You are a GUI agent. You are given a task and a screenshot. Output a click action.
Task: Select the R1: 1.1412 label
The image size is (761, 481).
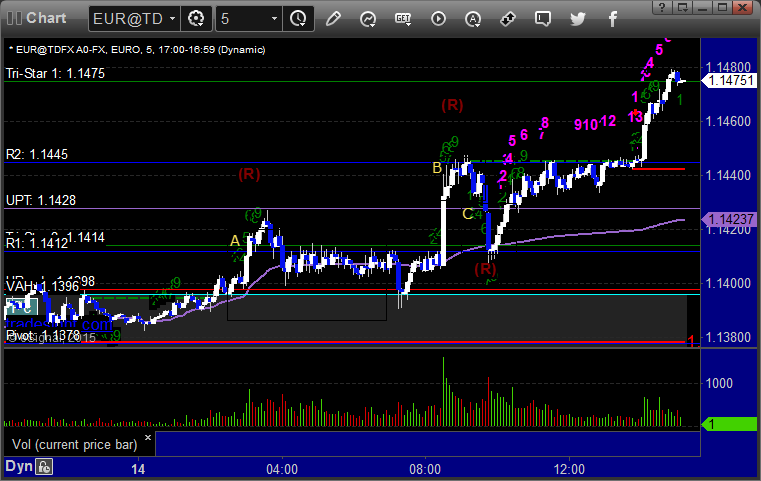(x=37, y=243)
